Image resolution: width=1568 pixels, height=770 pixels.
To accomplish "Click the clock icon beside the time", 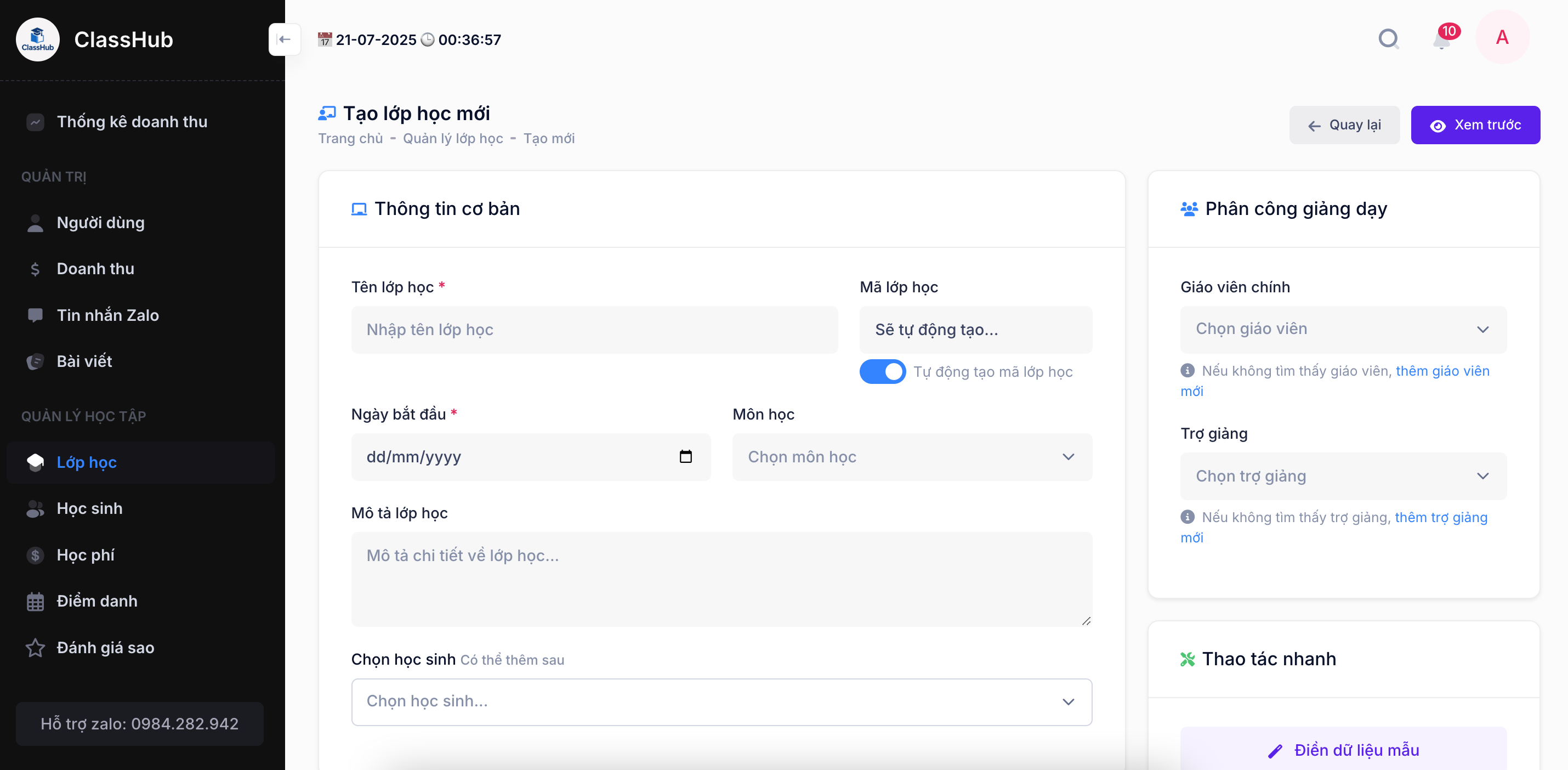I will (x=428, y=39).
